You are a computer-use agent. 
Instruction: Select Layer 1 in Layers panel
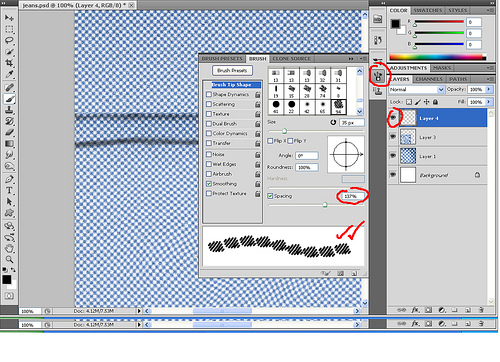point(438,156)
